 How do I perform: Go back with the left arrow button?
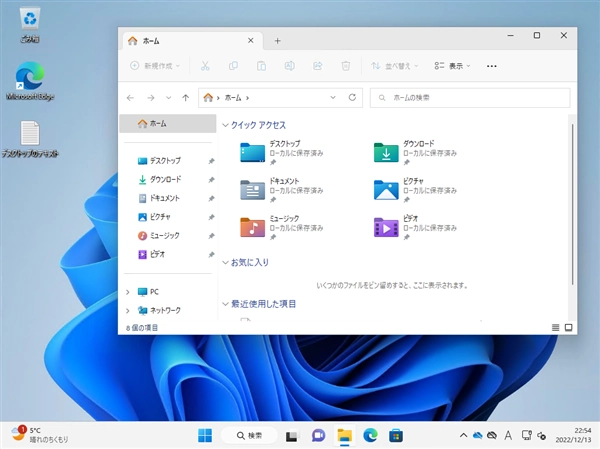[x=130, y=98]
